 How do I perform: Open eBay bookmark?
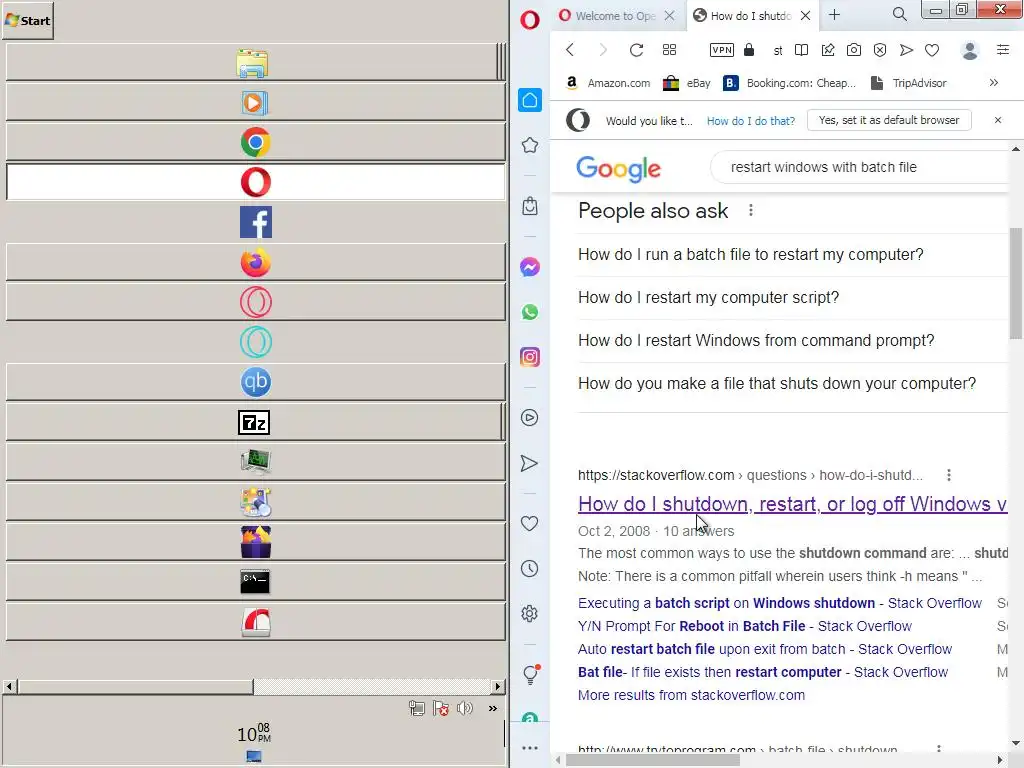686,83
